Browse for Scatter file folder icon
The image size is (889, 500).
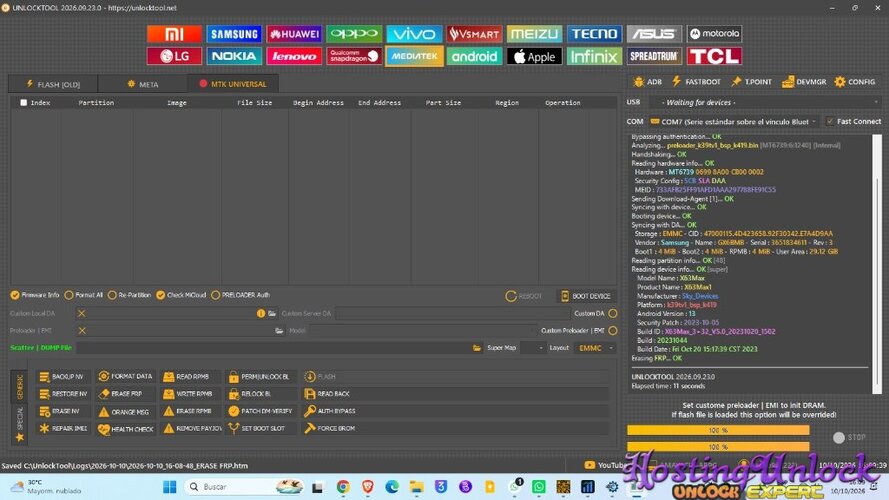click(x=477, y=348)
